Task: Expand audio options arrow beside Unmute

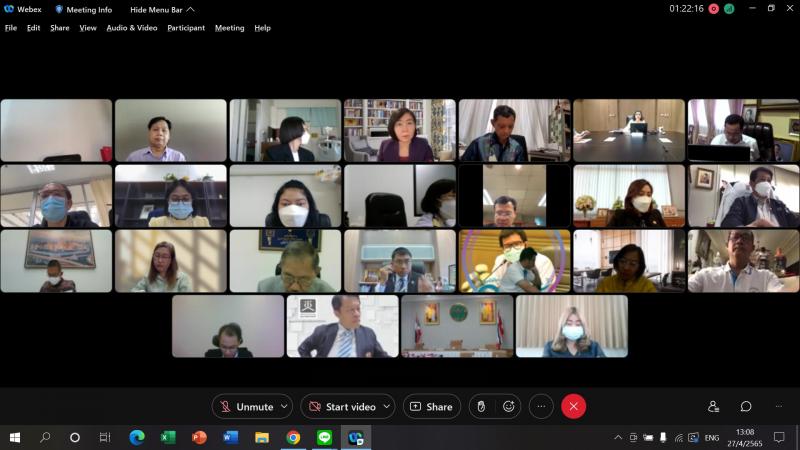Action: 284,407
